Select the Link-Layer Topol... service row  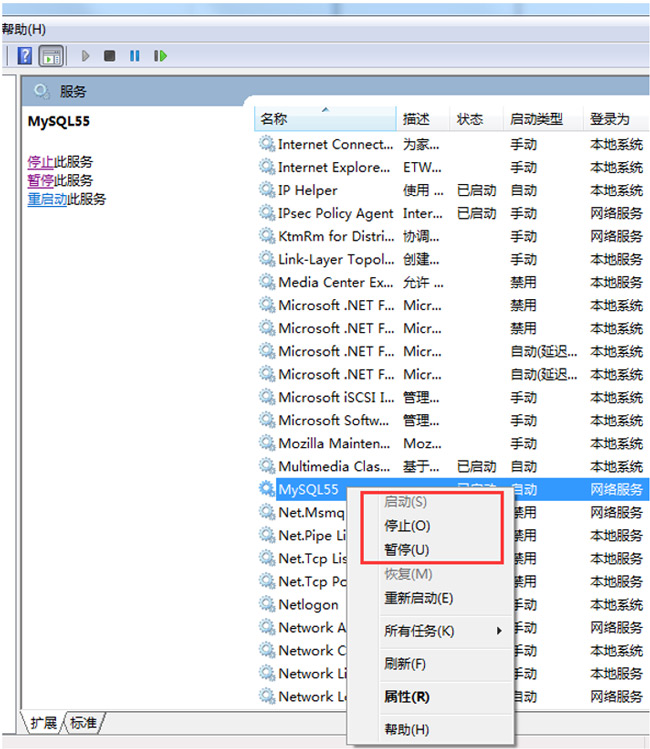point(452,259)
